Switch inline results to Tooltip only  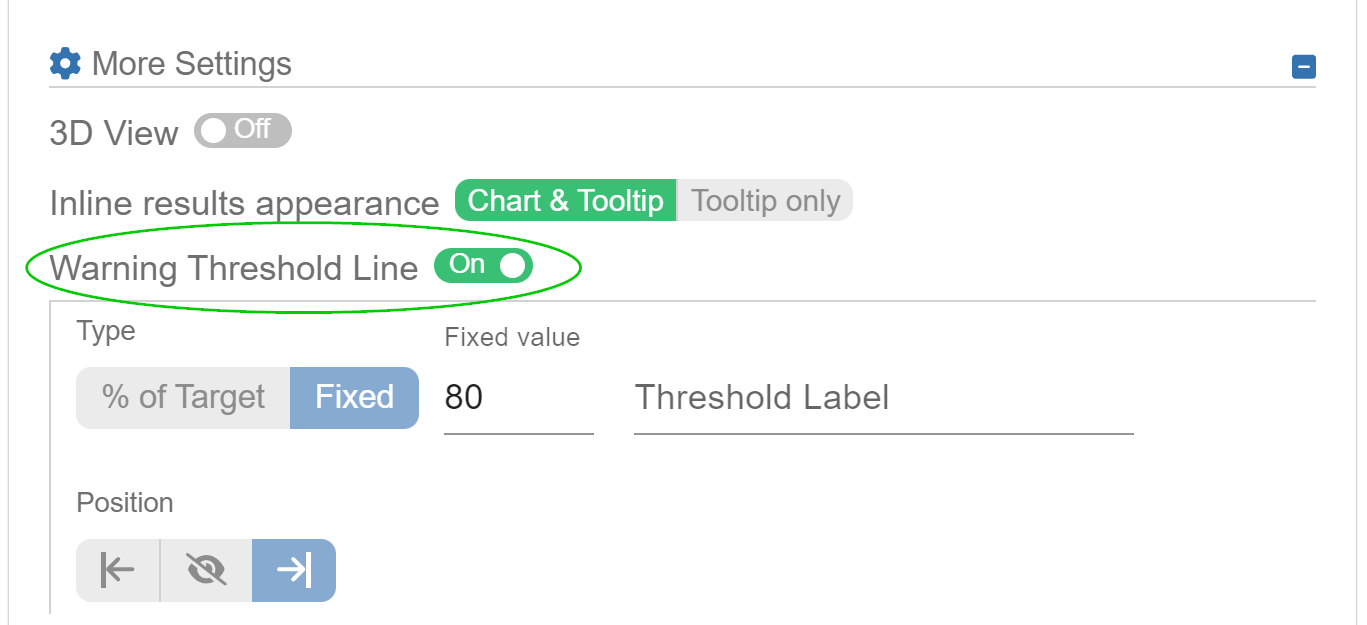765,200
